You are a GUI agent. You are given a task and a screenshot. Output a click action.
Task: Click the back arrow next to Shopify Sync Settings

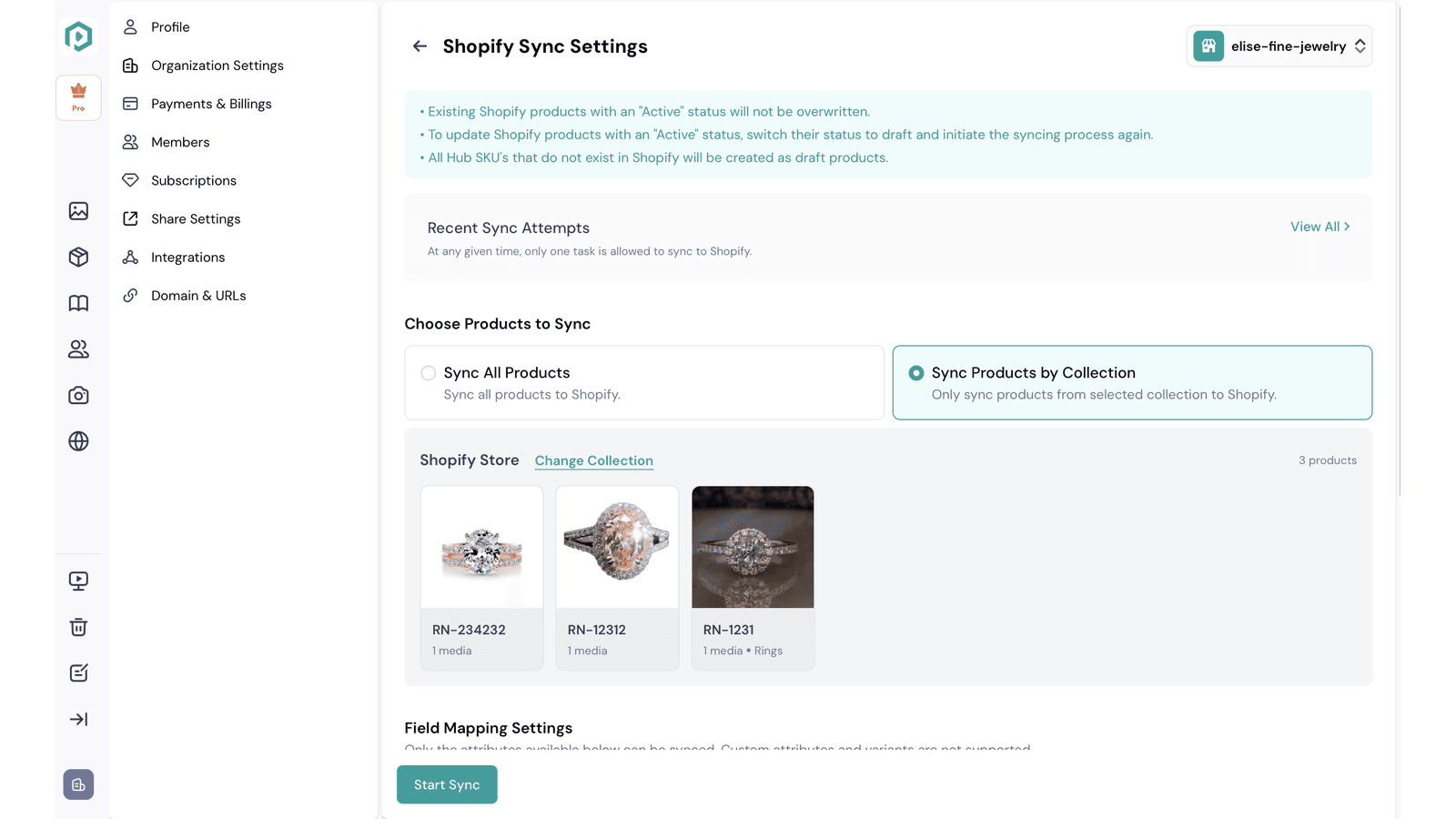click(420, 45)
